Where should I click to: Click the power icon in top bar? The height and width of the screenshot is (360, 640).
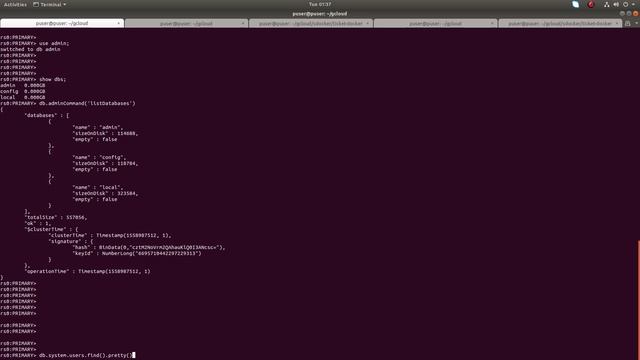625,4
